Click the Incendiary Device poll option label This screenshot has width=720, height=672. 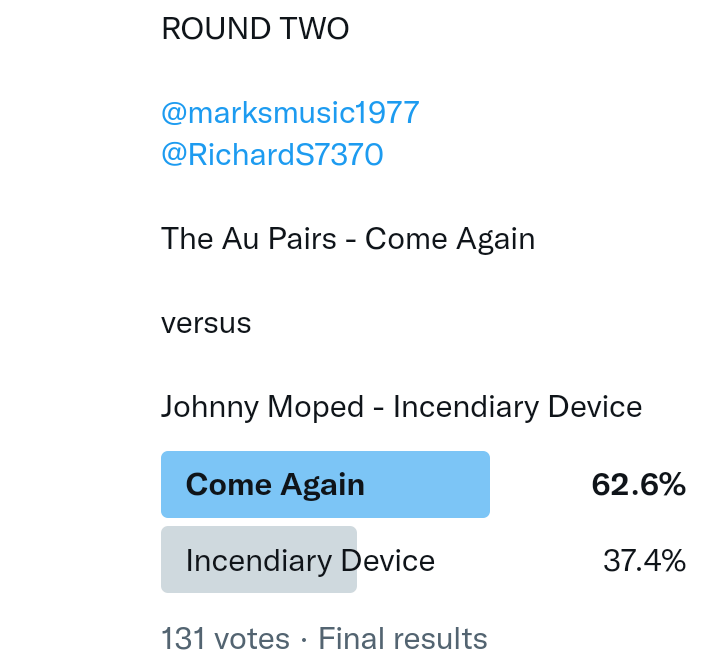(310, 561)
